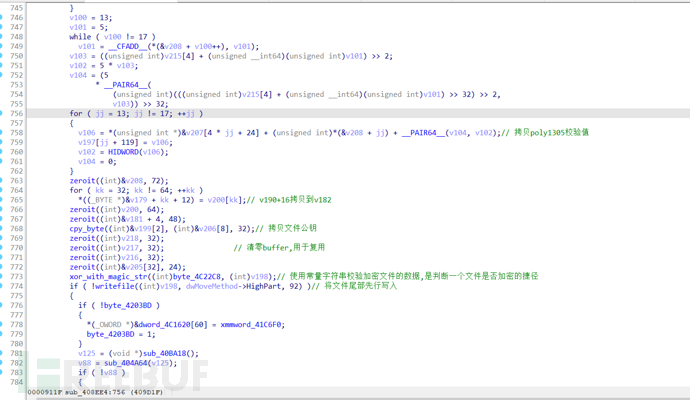Click the cpy_byte function call
Image resolution: width=690 pixels, height=400 pixels.
pyautogui.click(x=162, y=228)
